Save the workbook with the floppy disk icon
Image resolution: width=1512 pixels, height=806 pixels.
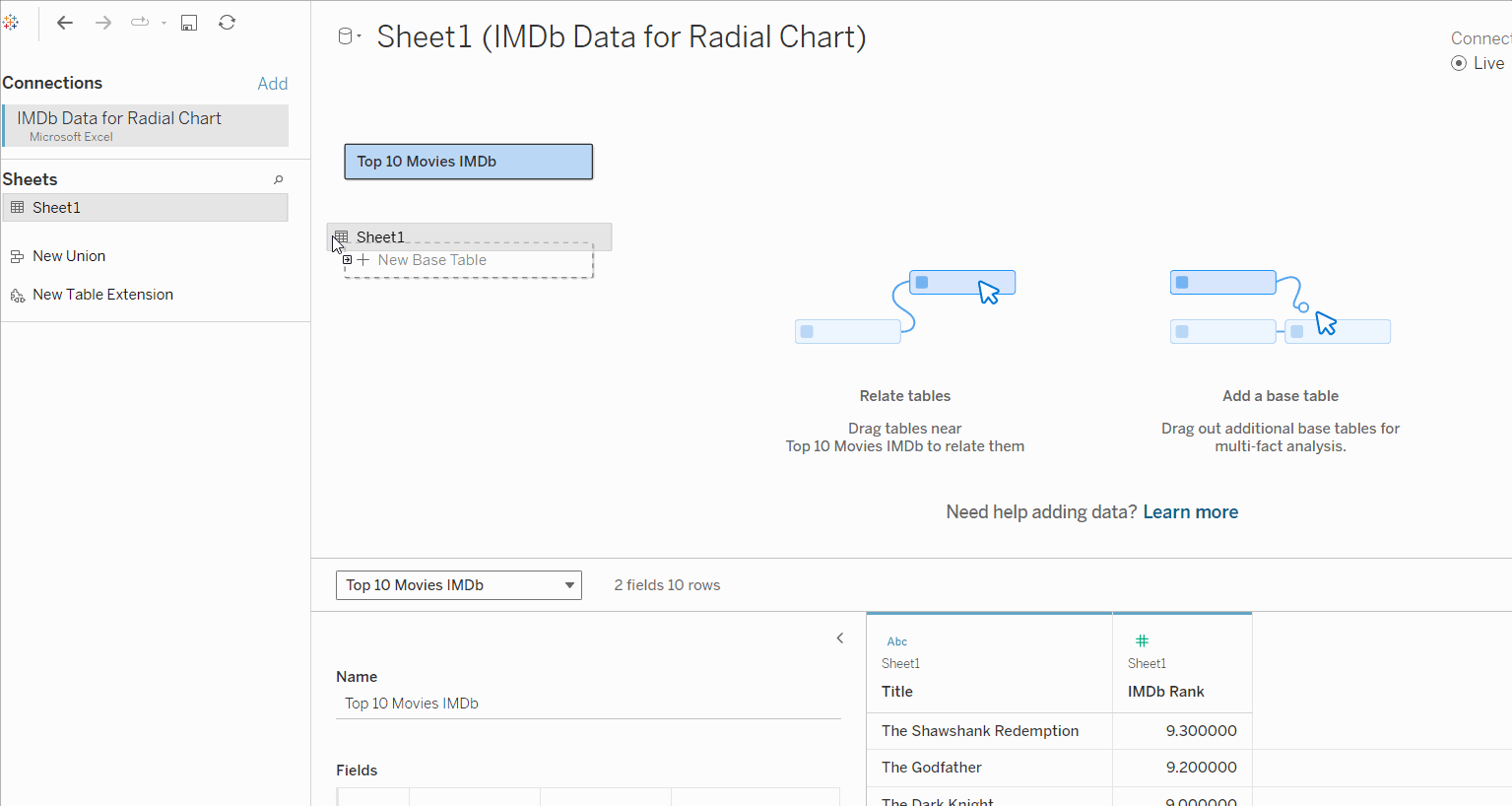coord(189,23)
